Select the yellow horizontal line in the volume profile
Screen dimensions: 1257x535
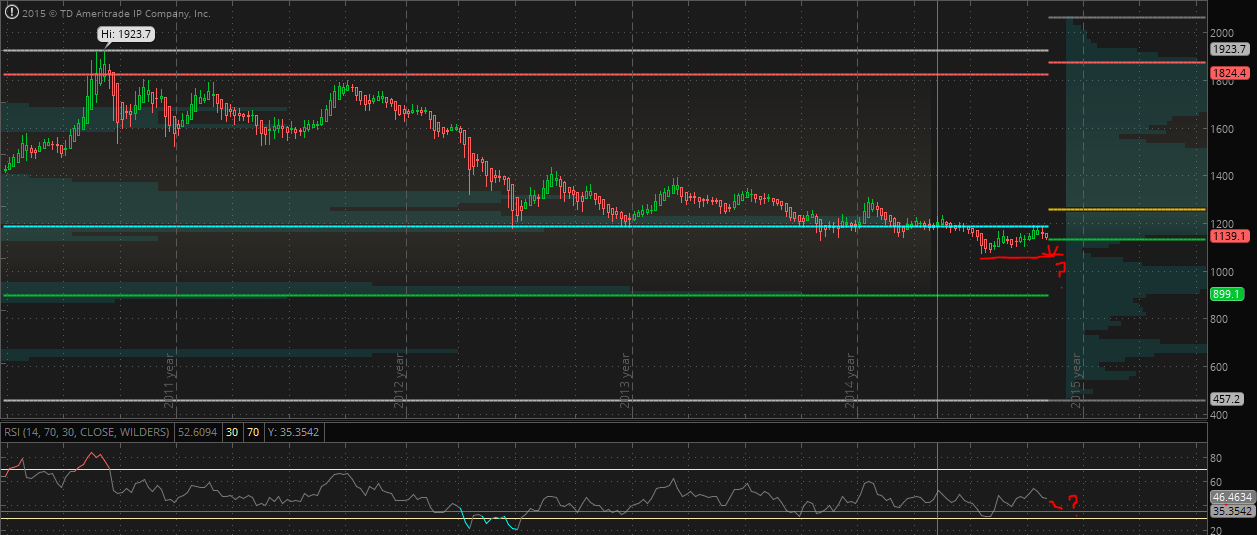(x=1127, y=209)
